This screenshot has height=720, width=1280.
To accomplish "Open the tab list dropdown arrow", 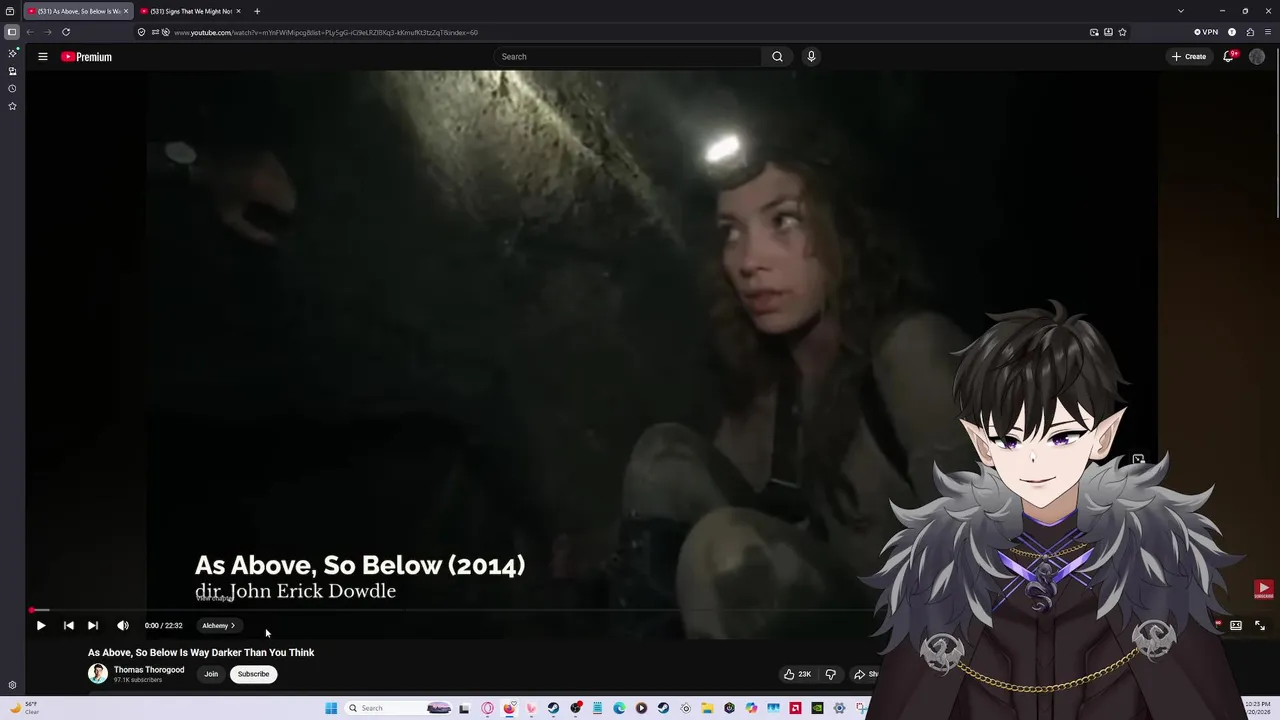I will pyautogui.click(x=1181, y=11).
